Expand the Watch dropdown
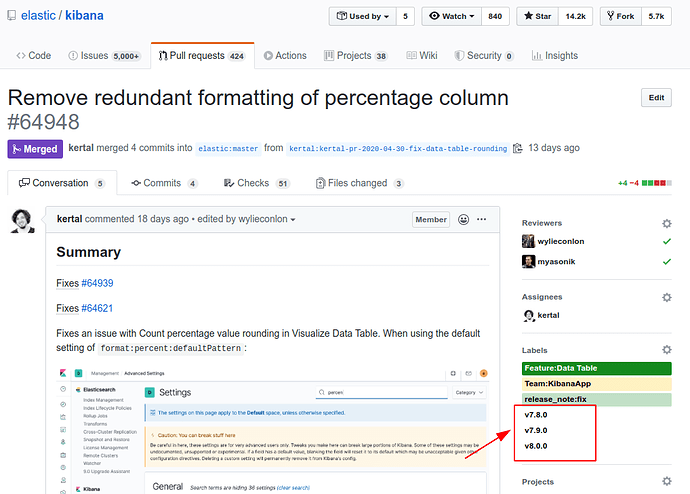This screenshot has height=494, width=690. 451,16
